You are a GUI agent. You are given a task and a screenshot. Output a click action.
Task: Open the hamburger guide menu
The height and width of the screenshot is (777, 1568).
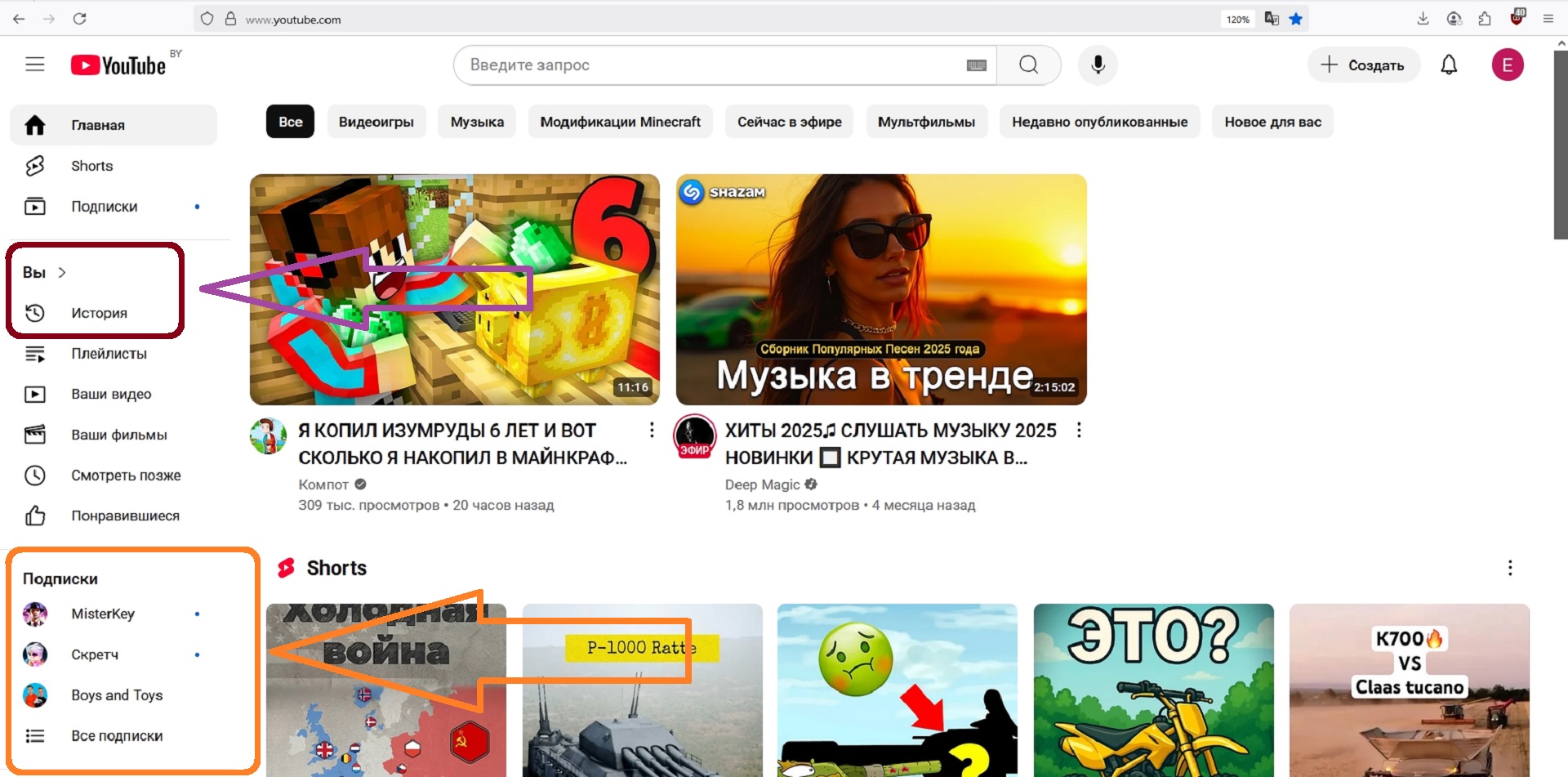[x=35, y=65]
